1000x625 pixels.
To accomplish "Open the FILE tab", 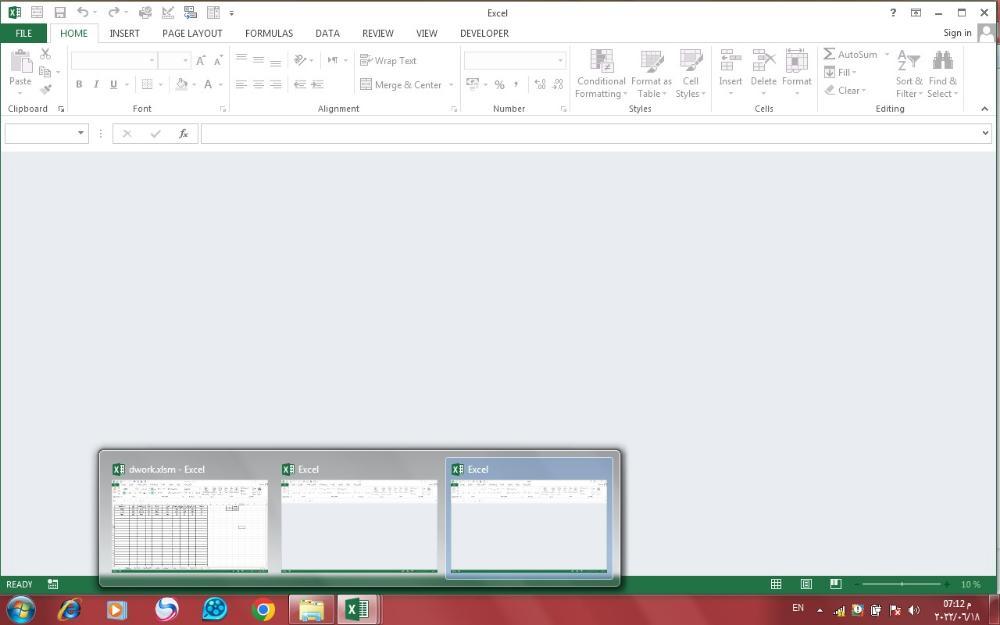I will tap(24, 33).
